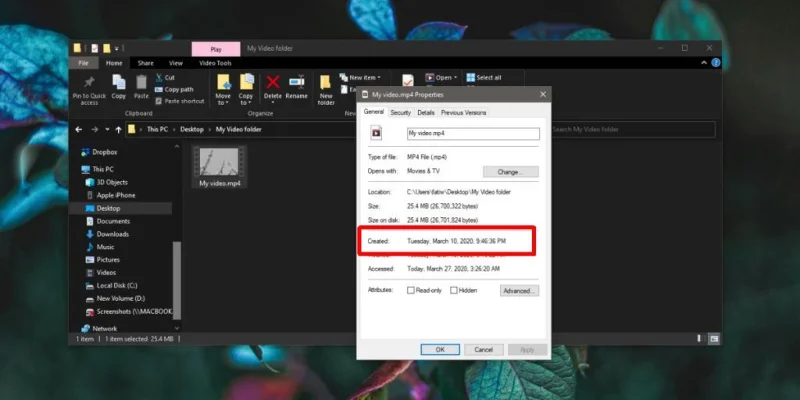Click navigation pane scrollbar
Image resolution: width=800 pixels, height=400 pixels.
[x=177, y=280]
